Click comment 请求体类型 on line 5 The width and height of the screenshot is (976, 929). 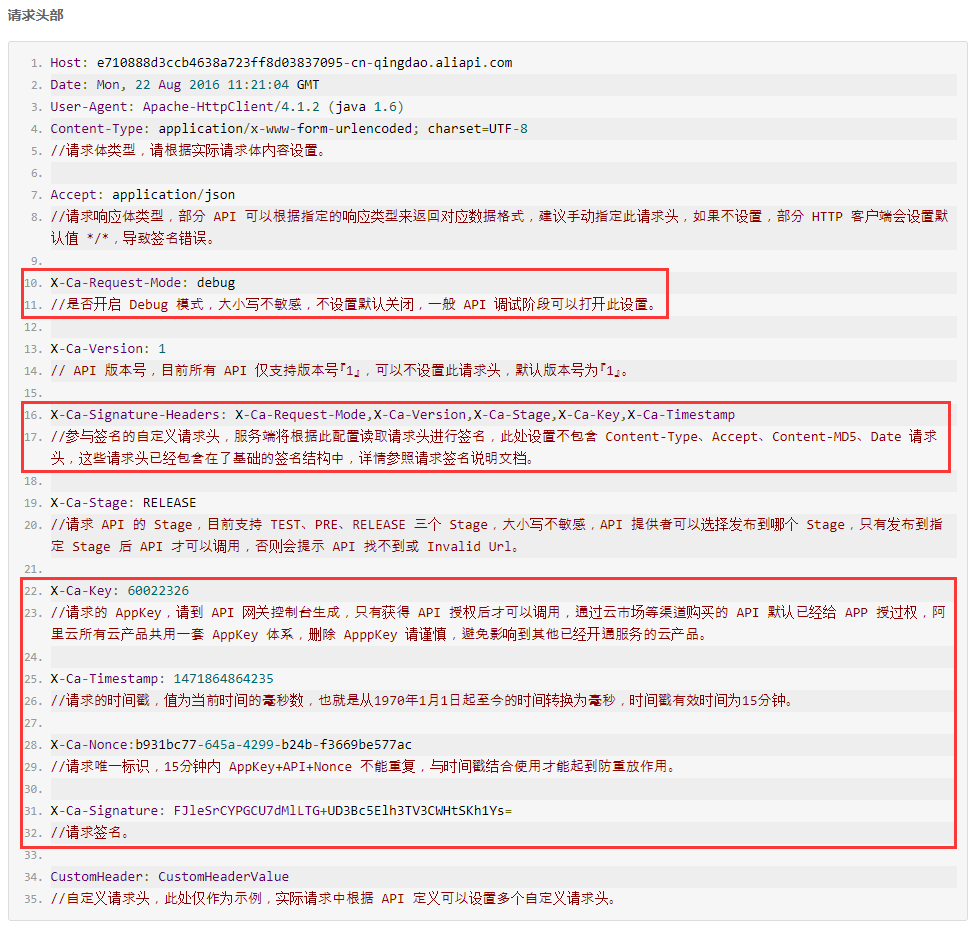tap(188, 151)
